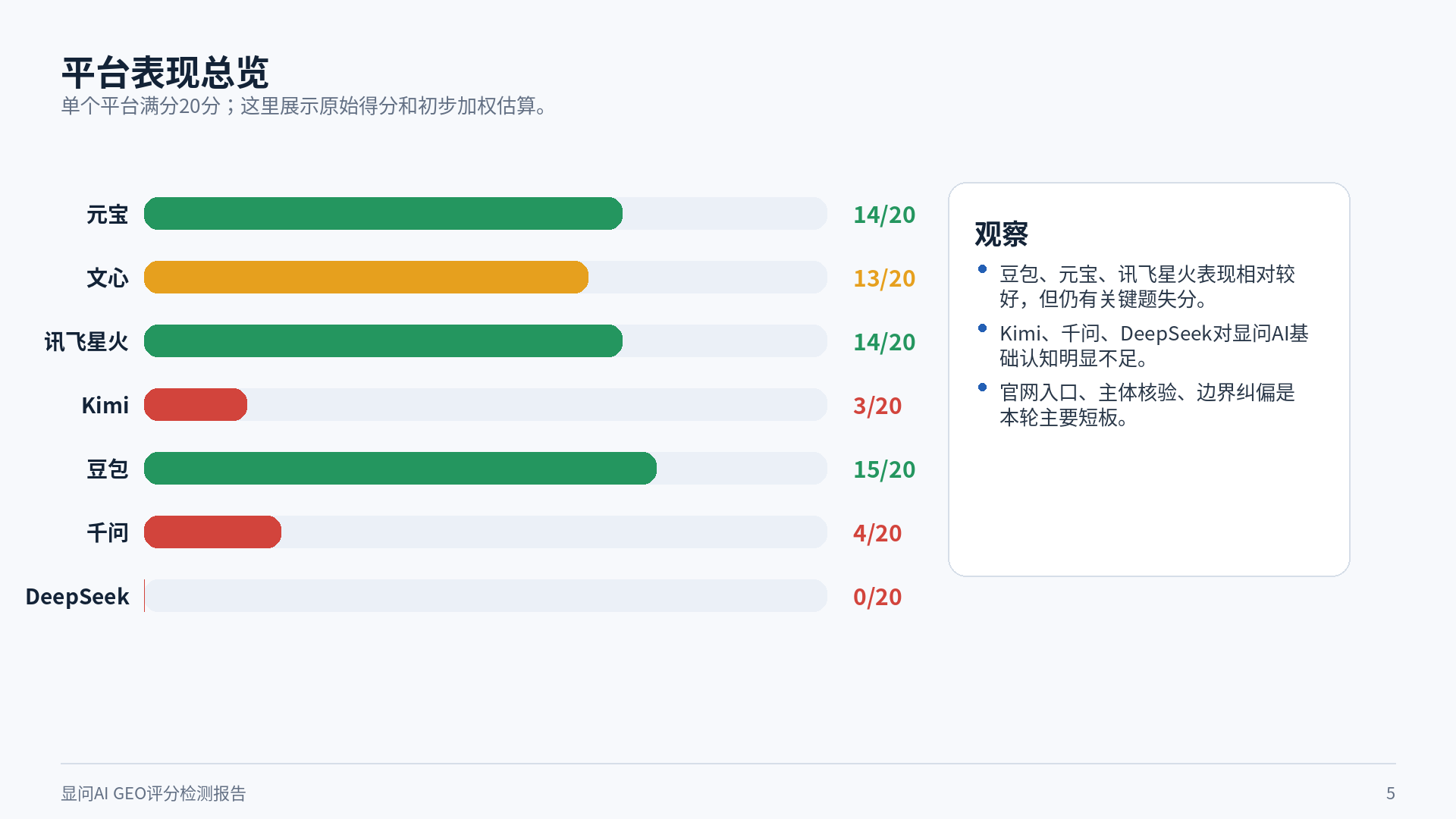Click the 4/20 score value
Viewport: 1456px width, 819px height.
pos(877,533)
